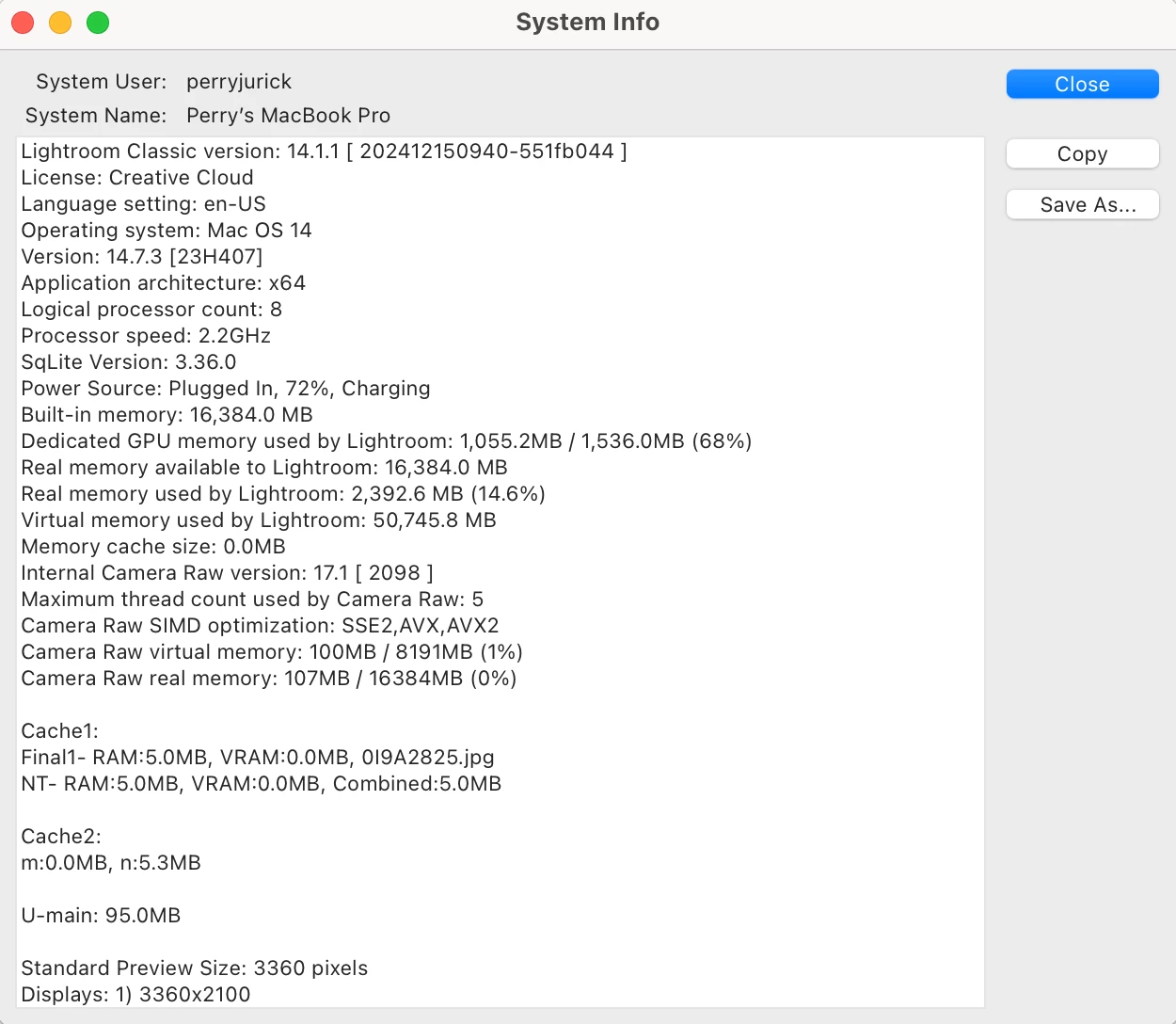Click the SqLite Version: 3.36.0 line
This screenshot has width=1176, height=1024.
coord(129,362)
